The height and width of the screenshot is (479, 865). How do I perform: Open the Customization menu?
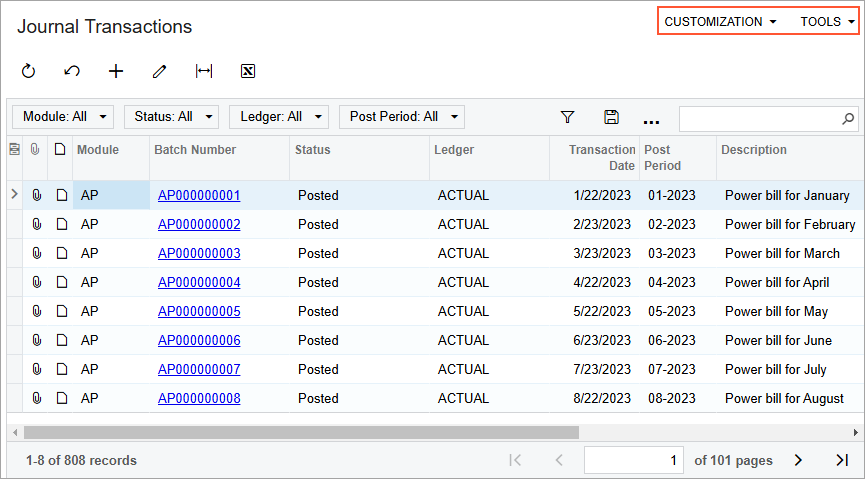tap(720, 22)
